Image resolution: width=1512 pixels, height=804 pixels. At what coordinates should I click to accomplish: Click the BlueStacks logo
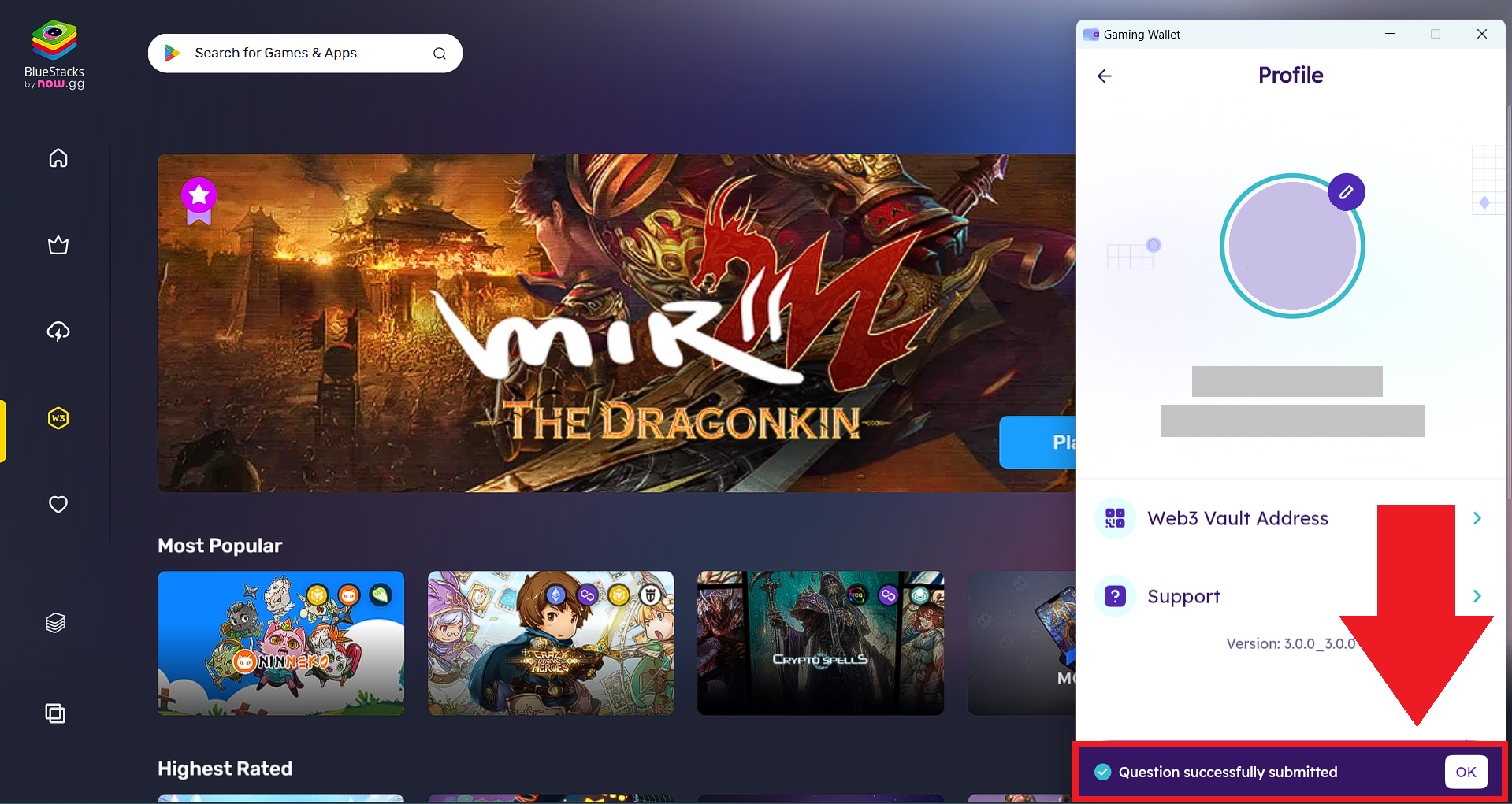point(54,55)
